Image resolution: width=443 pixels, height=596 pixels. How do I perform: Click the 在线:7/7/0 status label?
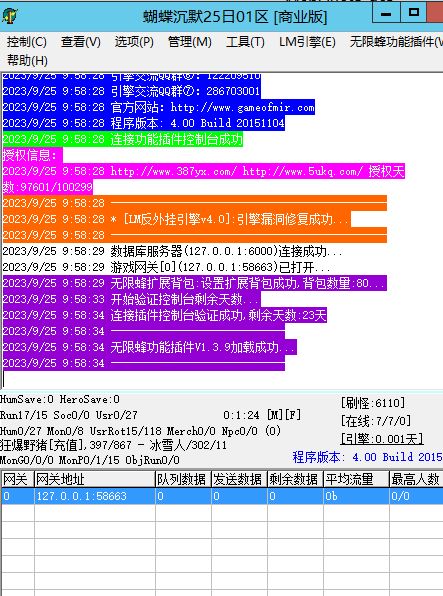[376, 421]
